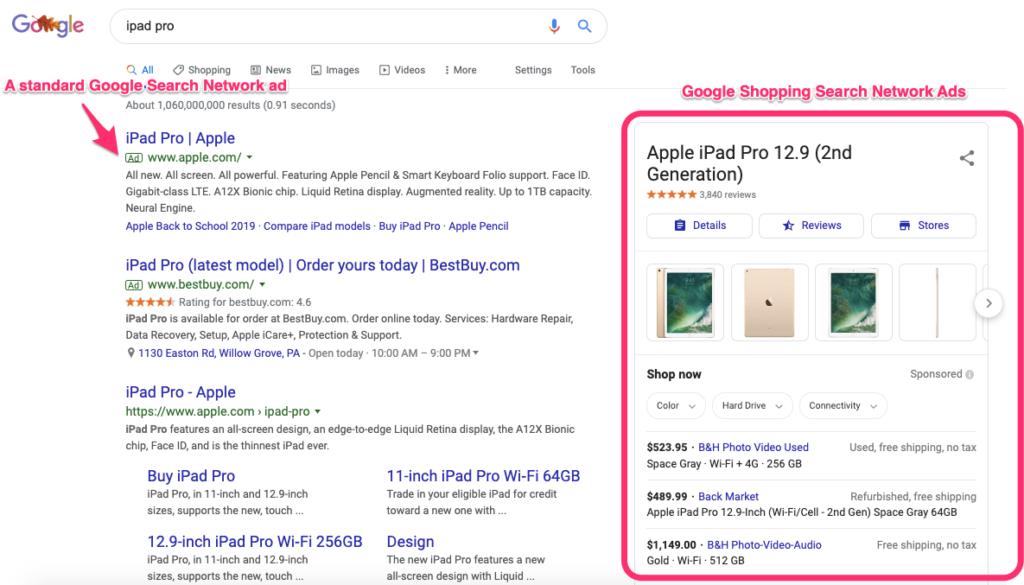Switch to the Images search tab
This screenshot has width=1024, height=585.
click(335, 70)
